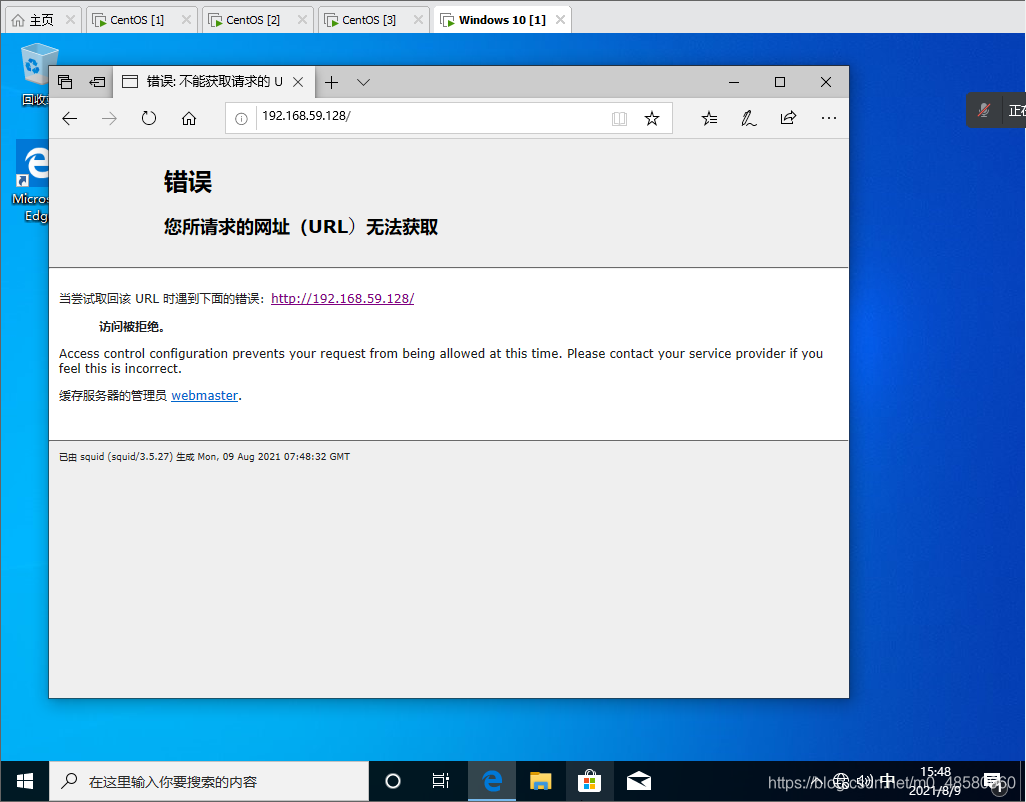Click the 访问被拒绝 error text

[132, 326]
